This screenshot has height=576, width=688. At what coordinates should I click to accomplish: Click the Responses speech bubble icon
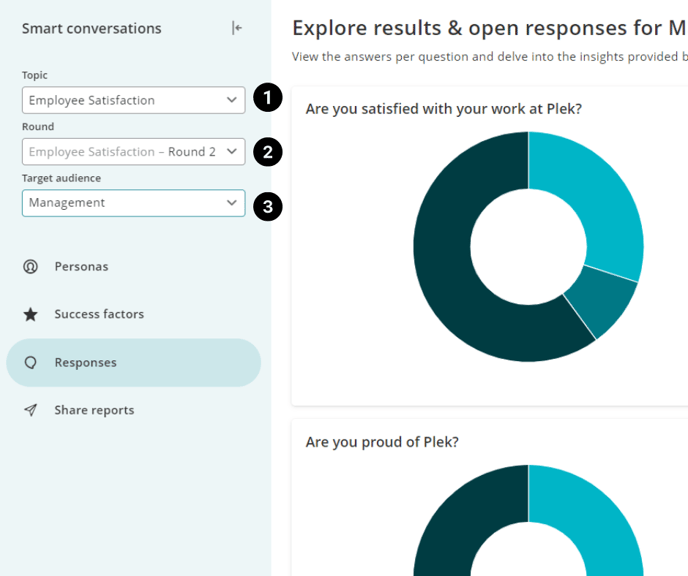pyautogui.click(x=30, y=363)
